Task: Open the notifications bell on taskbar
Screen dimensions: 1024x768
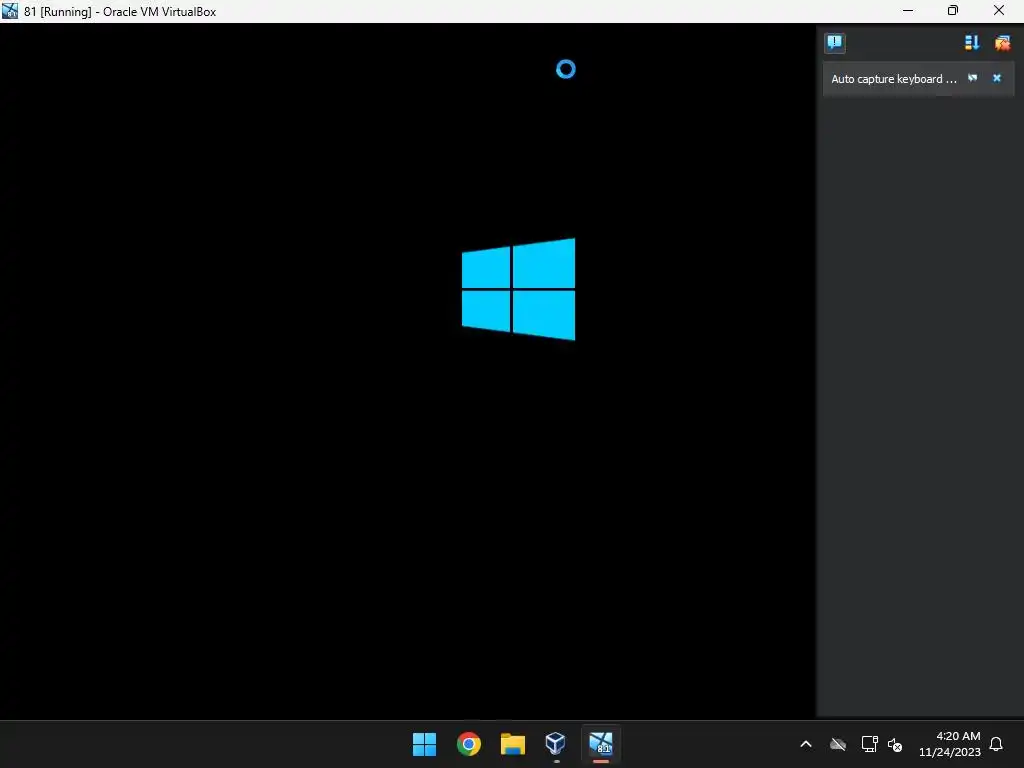Action: click(996, 744)
